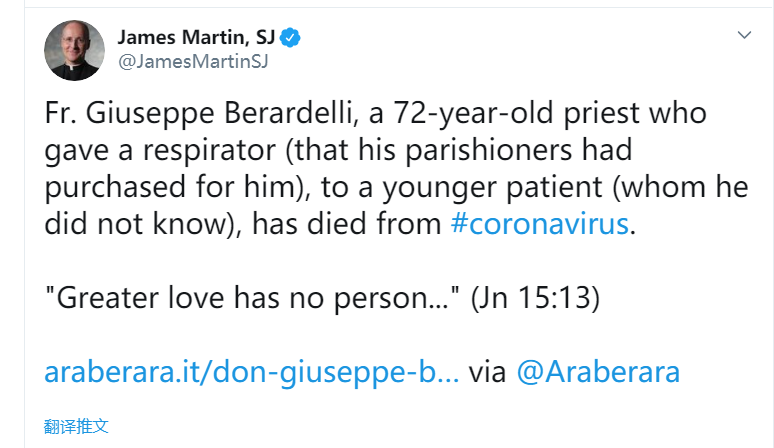This screenshot has height=448, width=774.
Task: Click the word 'via' before @Araberara
Action: [x=487, y=372]
